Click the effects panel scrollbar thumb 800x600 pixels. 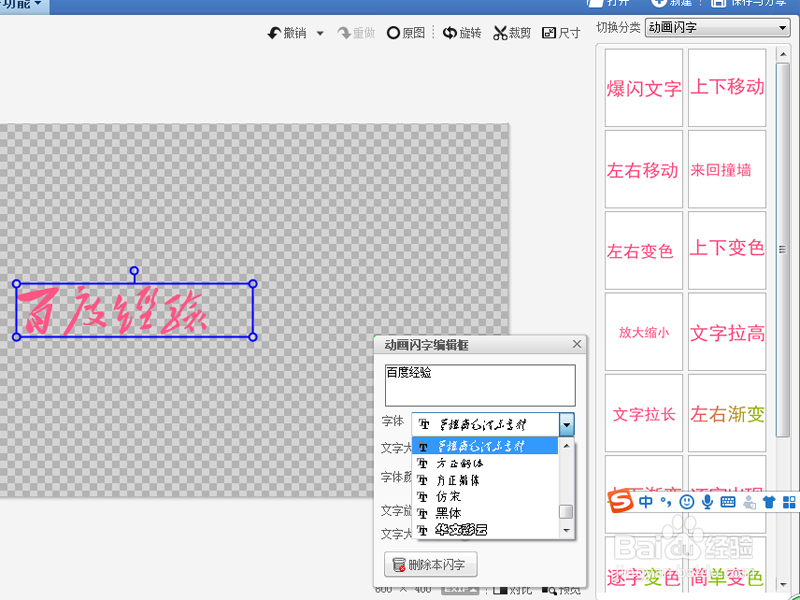click(x=783, y=249)
